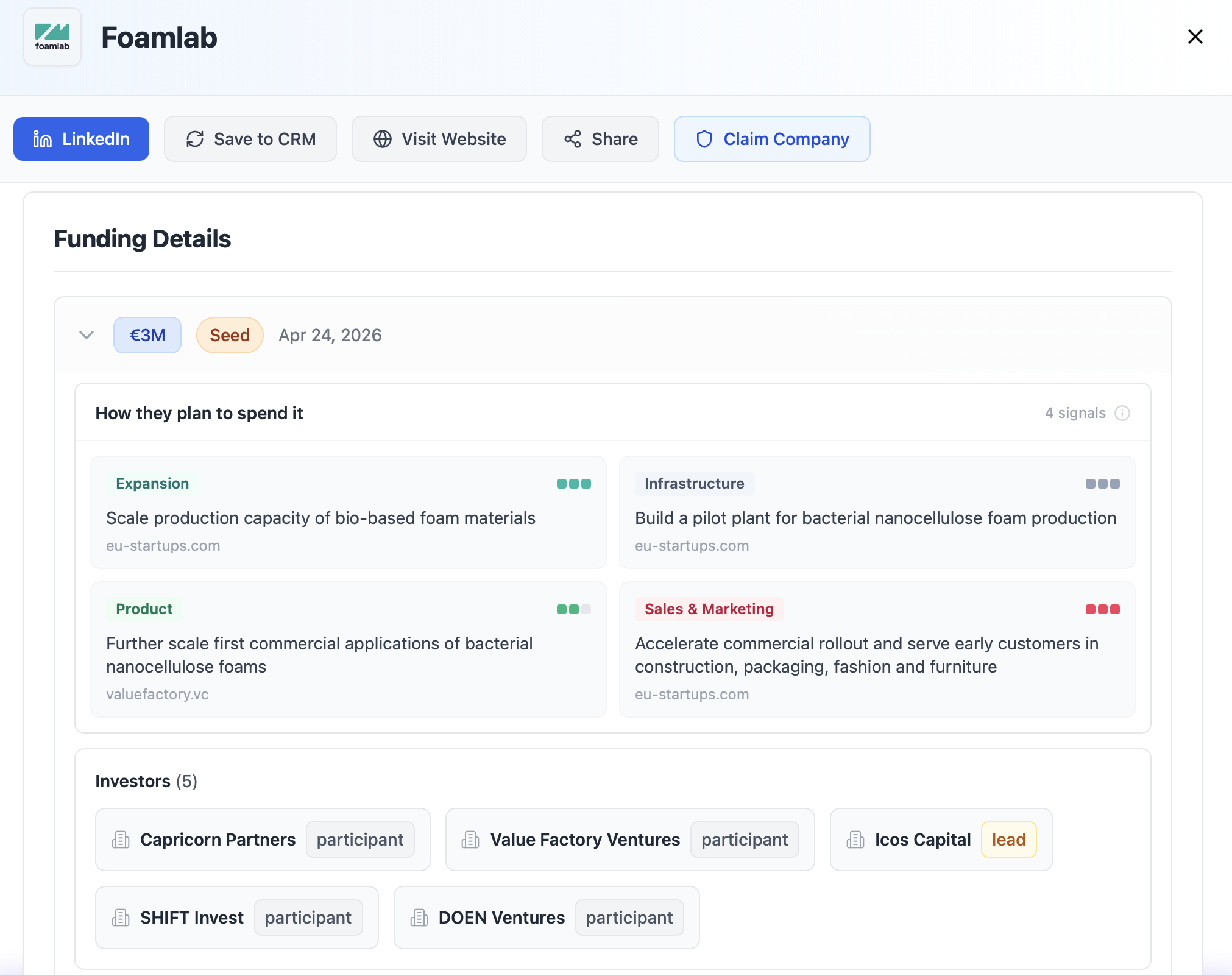Click Build a pilot plant description
This screenshot has width=1232, height=976.
pyautogui.click(x=876, y=518)
